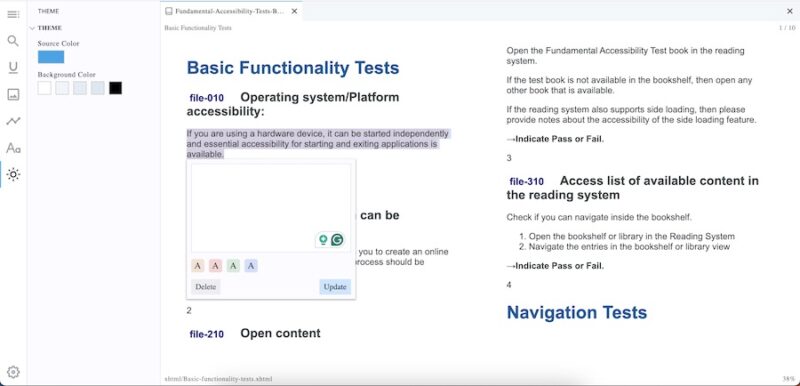Click 'Check if you can navigate inside' text
This screenshot has height=386, width=800.
tap(599, 217)
